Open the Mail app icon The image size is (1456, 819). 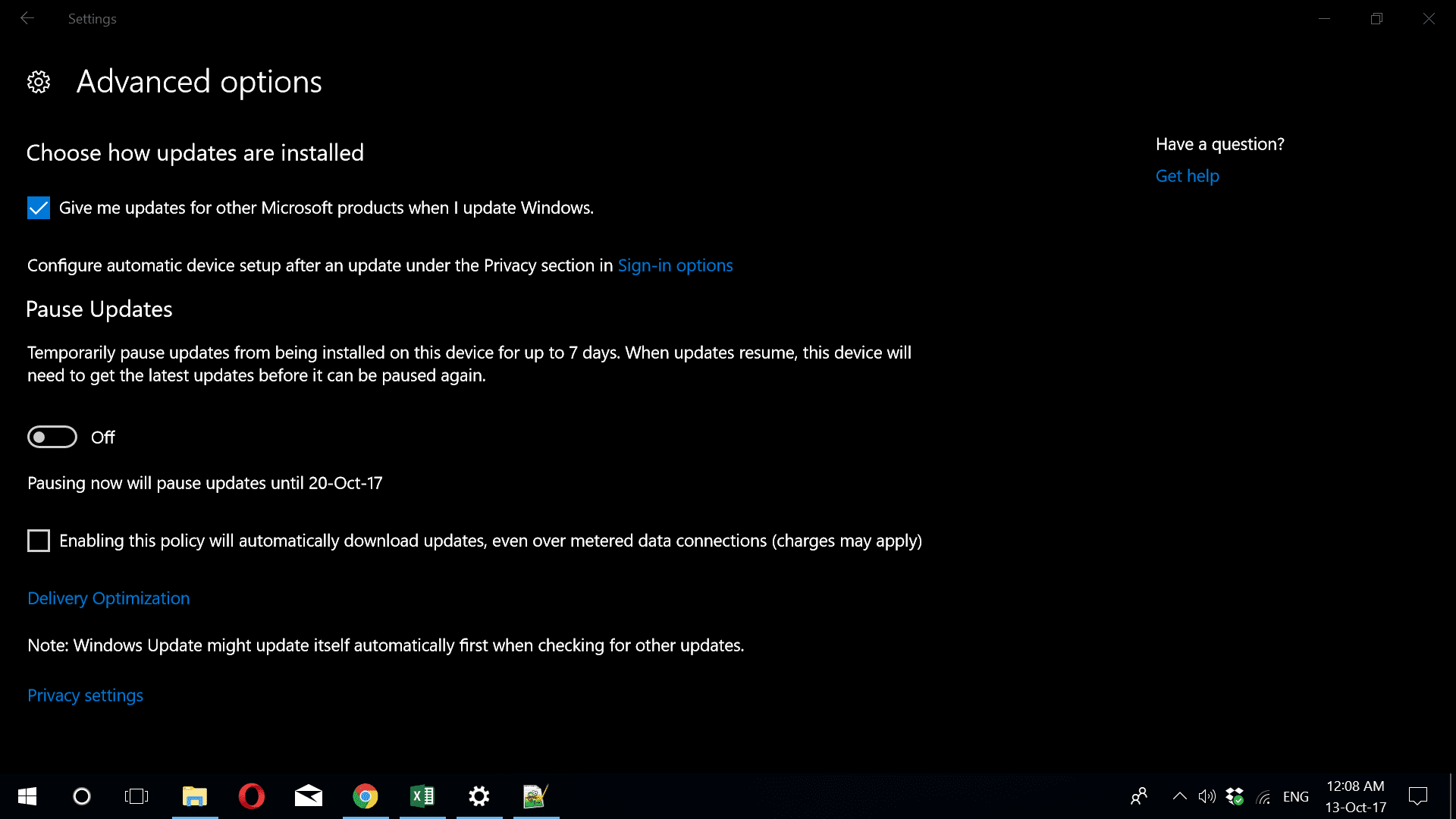[310, 796]
